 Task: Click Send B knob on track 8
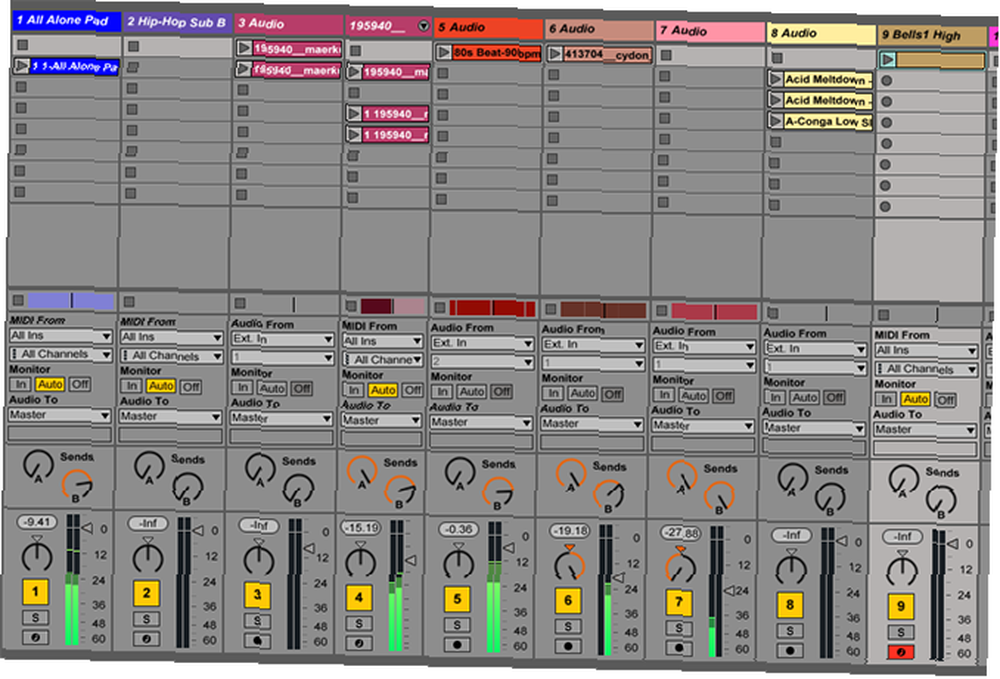tap(830, 499)
